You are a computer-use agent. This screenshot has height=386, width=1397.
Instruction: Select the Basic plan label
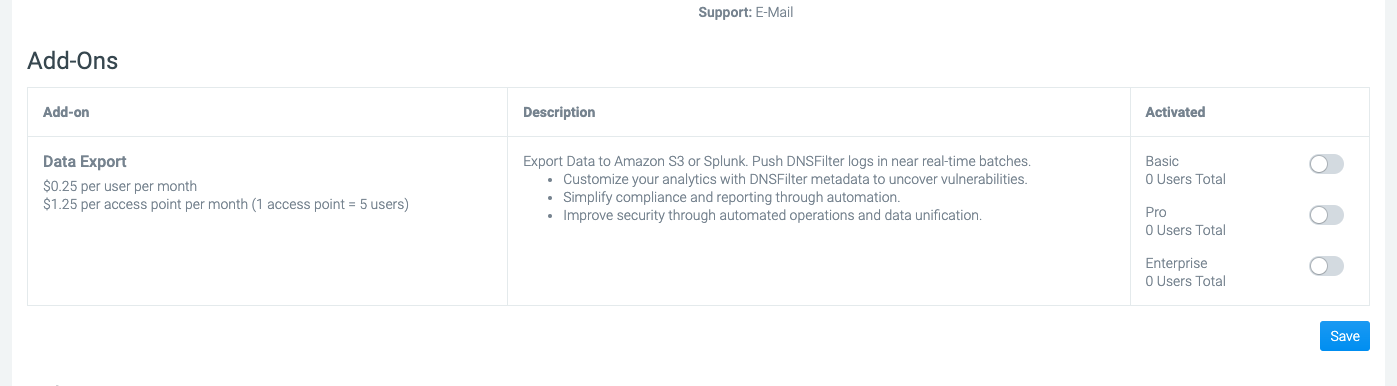click(1162, 161)
